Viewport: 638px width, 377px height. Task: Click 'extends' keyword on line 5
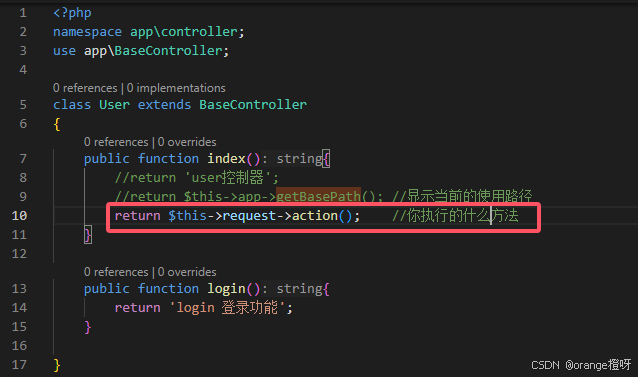pos(164,105)
